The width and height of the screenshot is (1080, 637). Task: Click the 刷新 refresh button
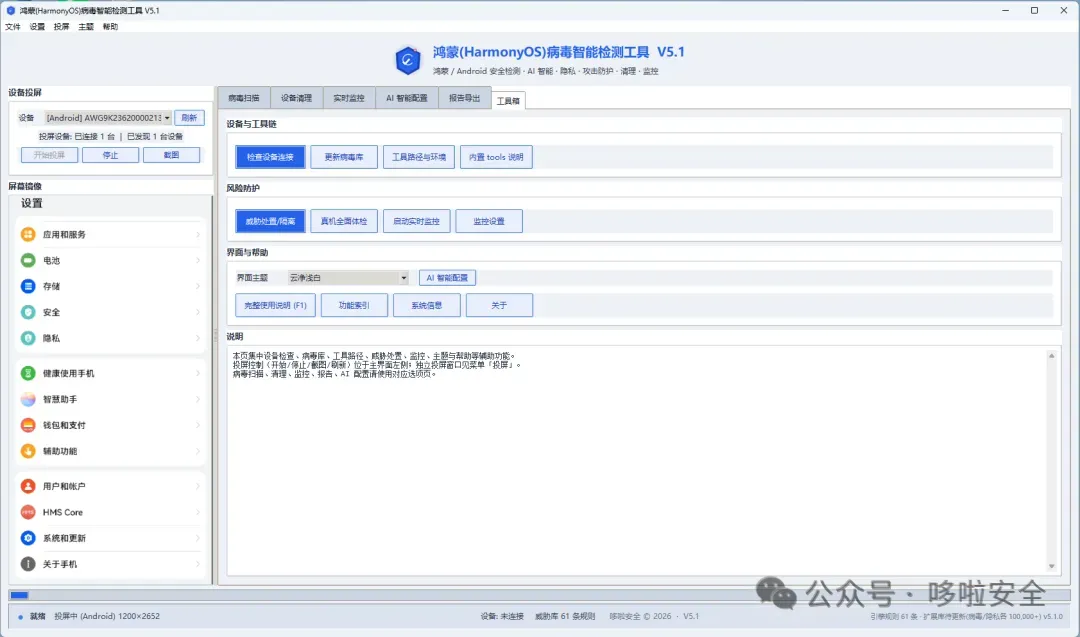(189, 118)
